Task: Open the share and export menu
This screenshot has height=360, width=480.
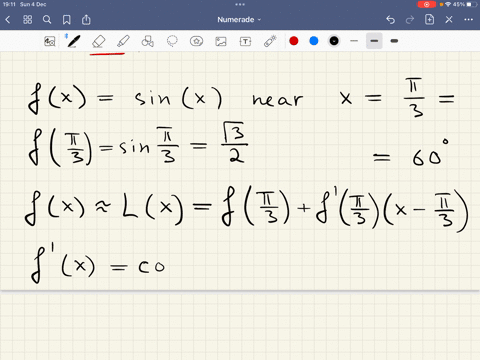Action: coord(86,20)
